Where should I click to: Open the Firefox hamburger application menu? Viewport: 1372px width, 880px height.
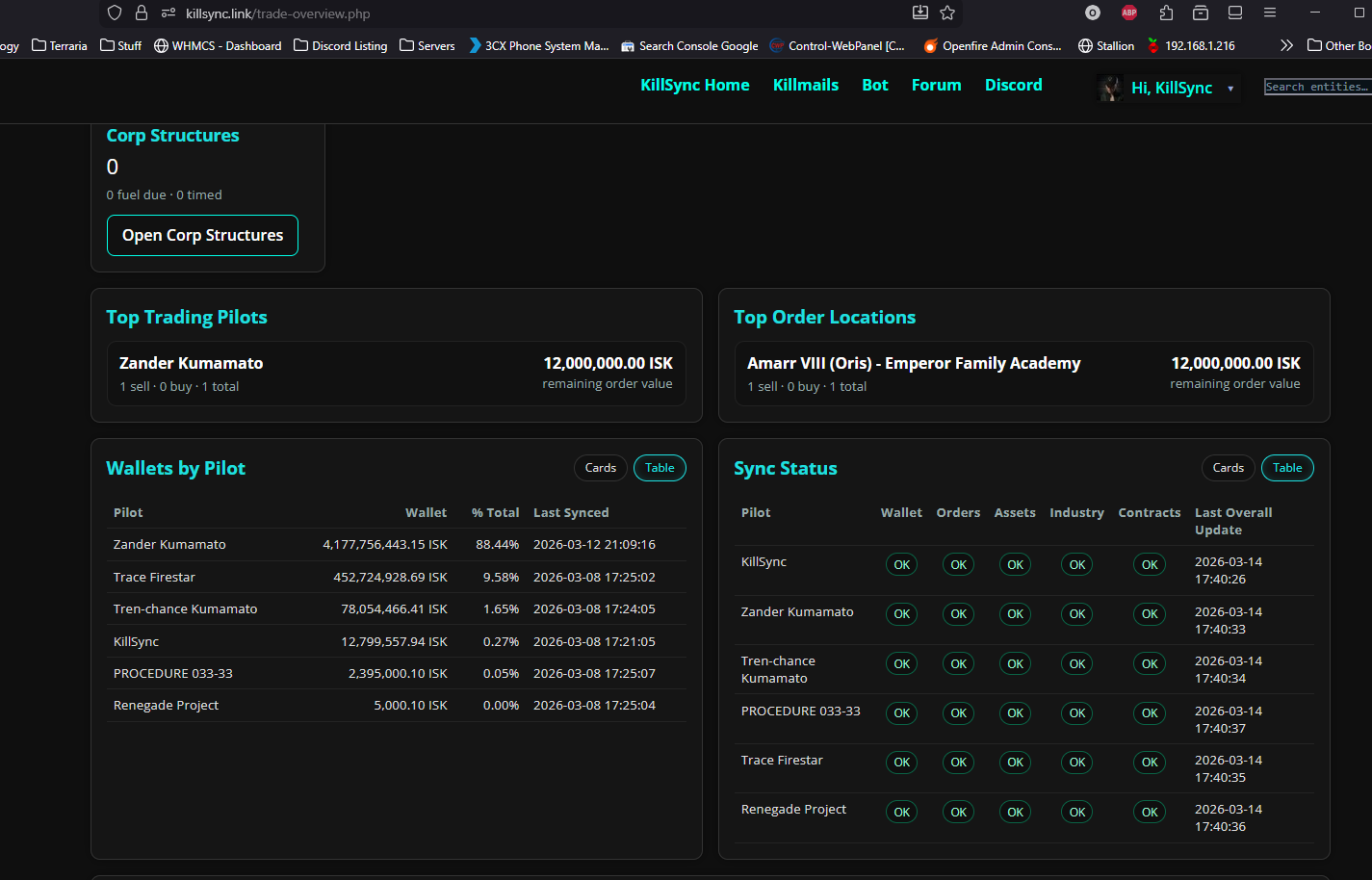[x=1270, y=13]
